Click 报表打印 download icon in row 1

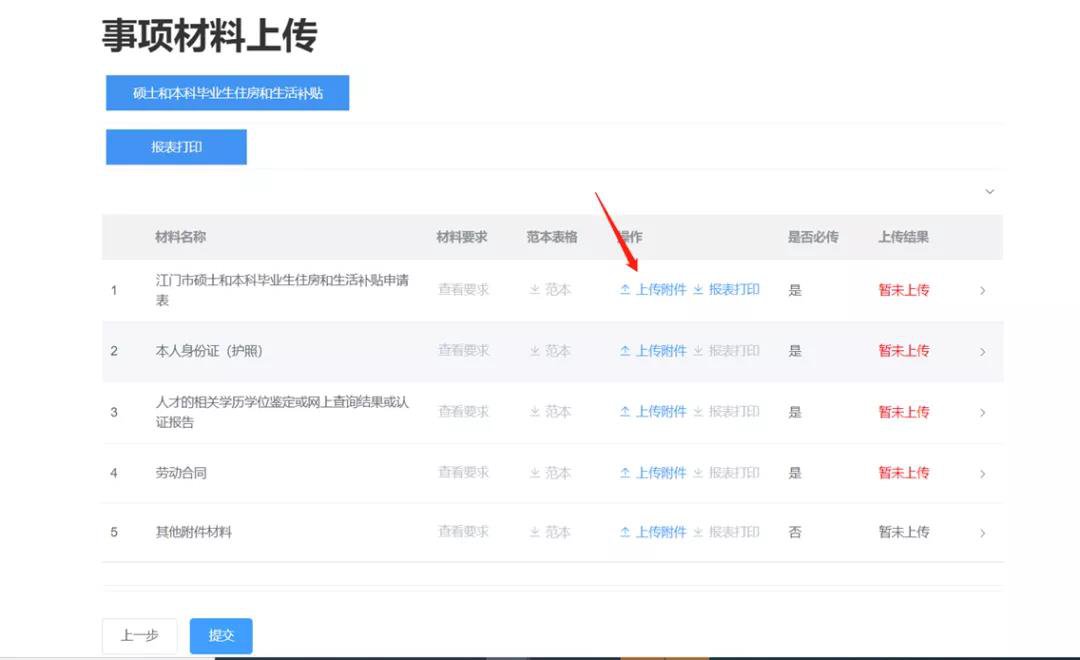698,290
